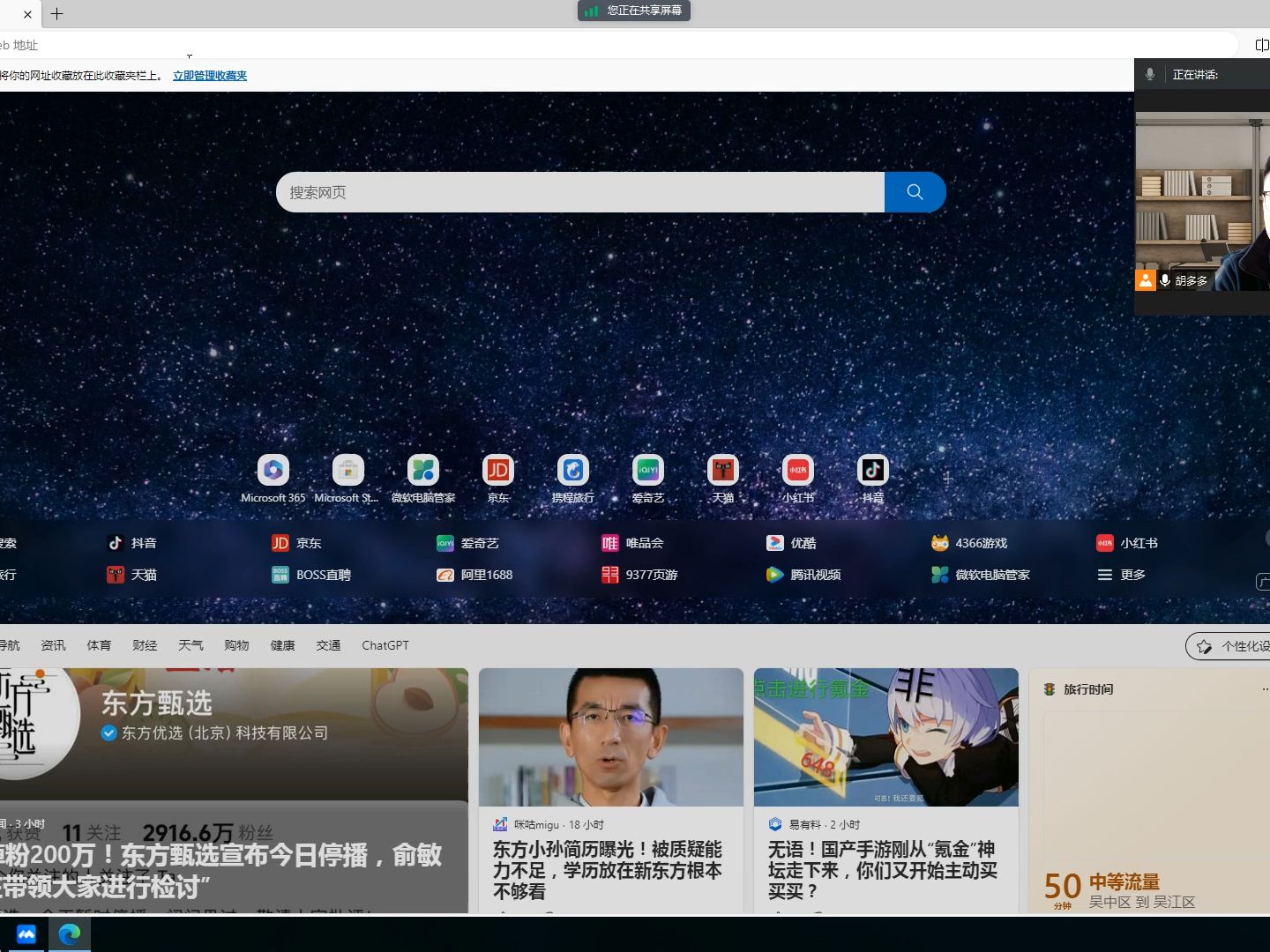Open 唯品会 link in the site list
1270x952 pixels.
pyautogui.click(x=632, y=543)
